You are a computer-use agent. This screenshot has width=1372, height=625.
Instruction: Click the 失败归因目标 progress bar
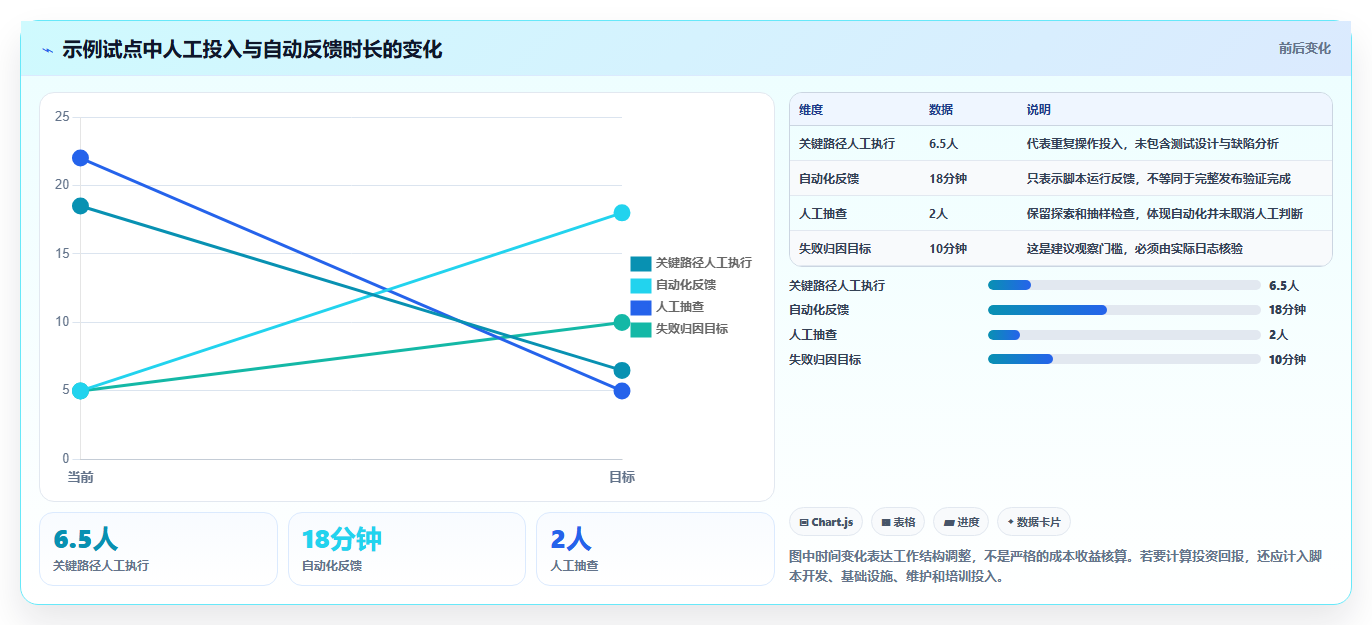click(1124, 359)
